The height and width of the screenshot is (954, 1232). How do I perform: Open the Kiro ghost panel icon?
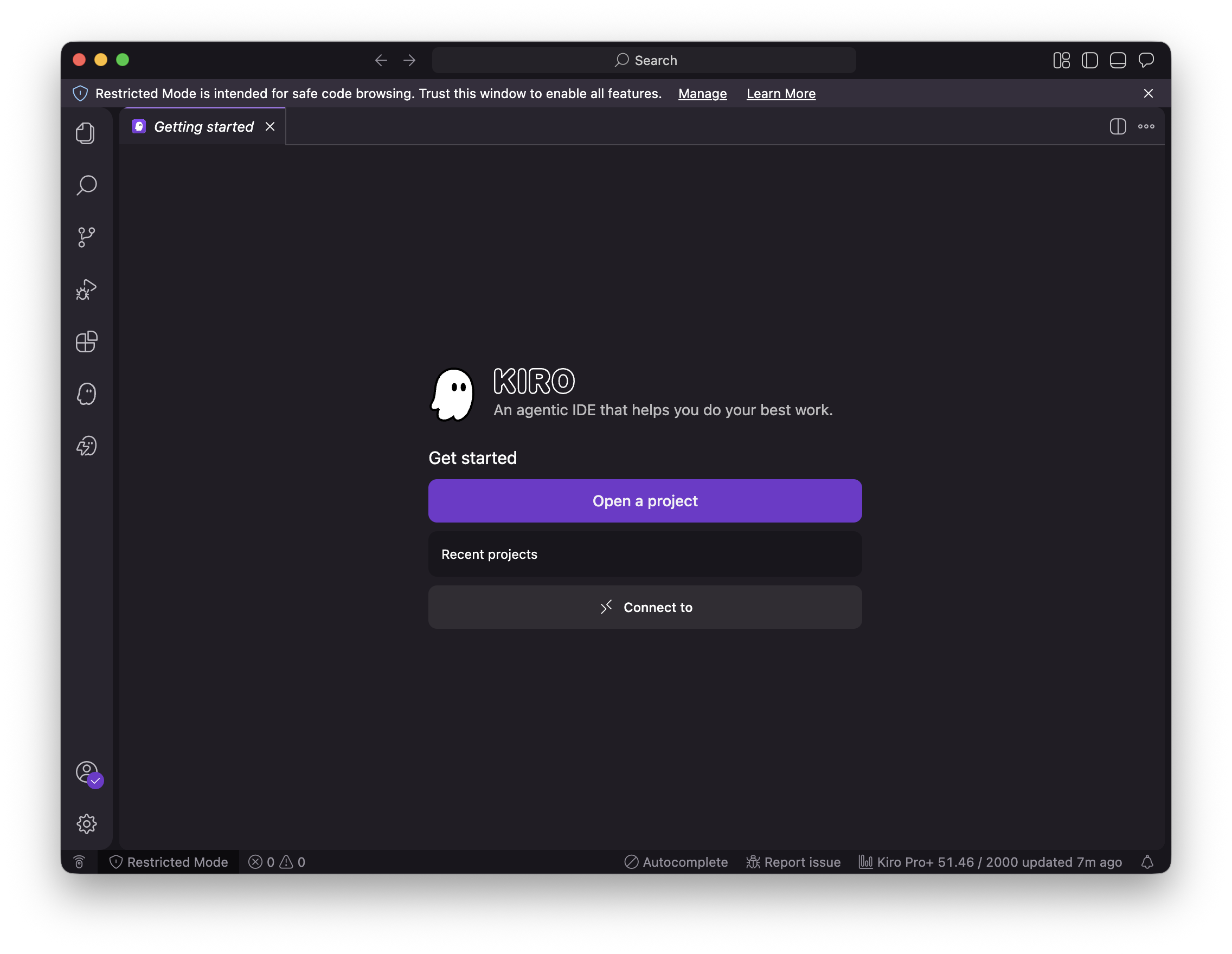[86, 394]
